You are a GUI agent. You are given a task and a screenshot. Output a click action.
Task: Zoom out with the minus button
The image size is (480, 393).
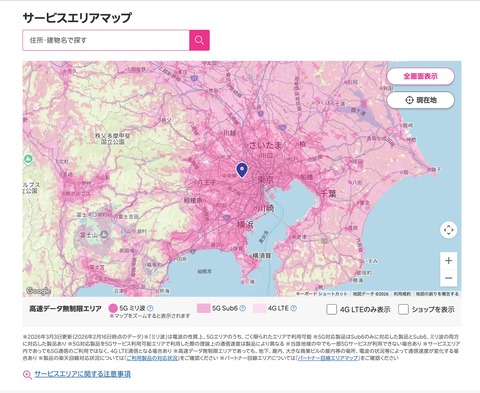(448, 278)
